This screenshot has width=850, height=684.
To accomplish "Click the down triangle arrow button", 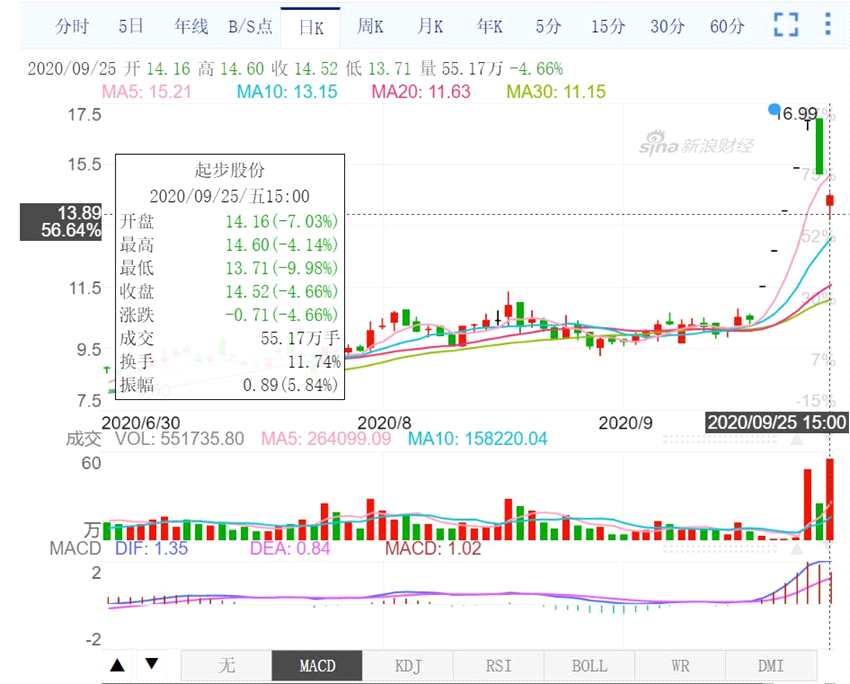I will tap(152, 663).
